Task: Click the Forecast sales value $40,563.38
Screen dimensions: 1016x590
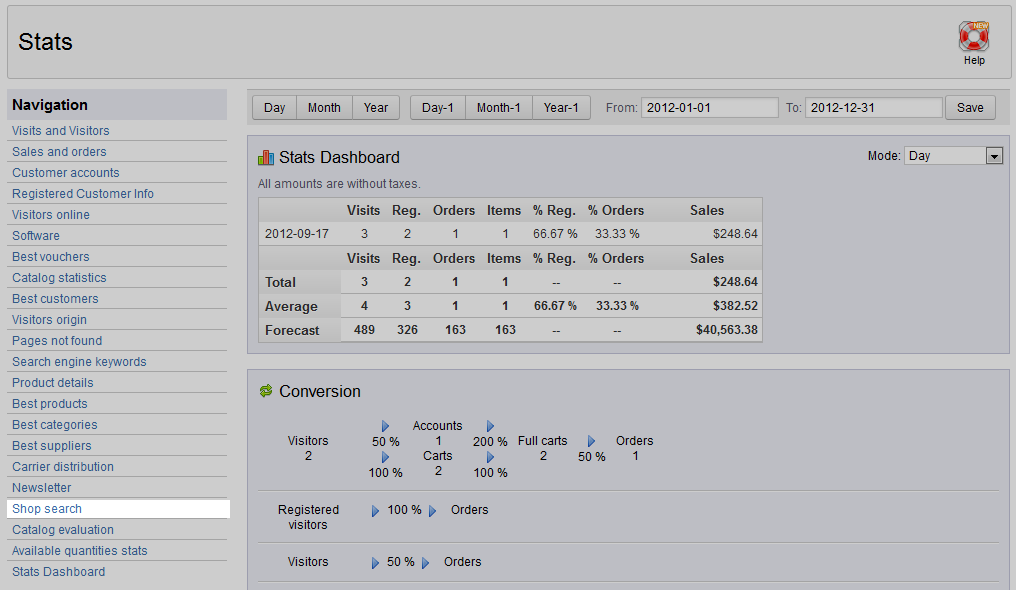Action: pos(726,330)
